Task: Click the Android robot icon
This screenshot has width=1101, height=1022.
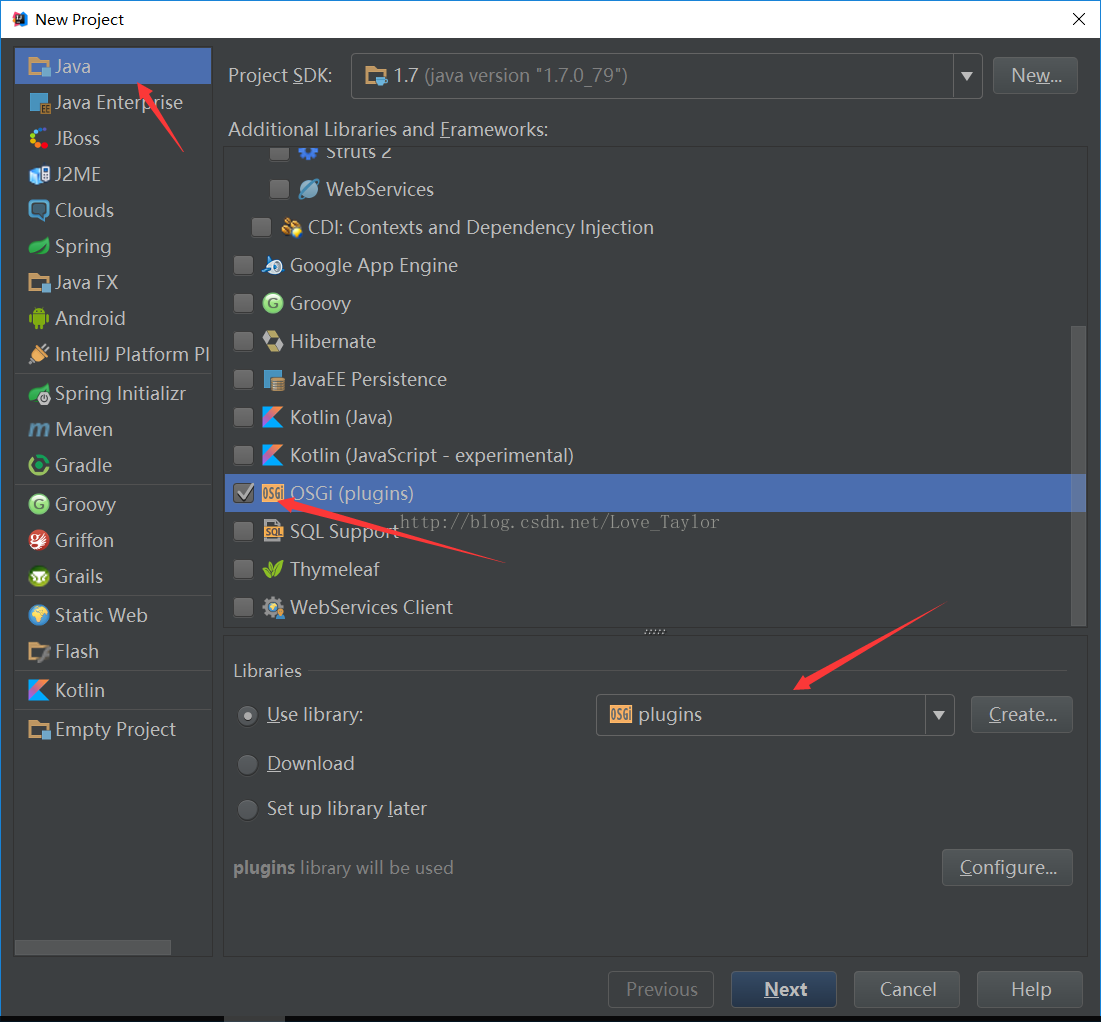Action: (x=39, y=318)
